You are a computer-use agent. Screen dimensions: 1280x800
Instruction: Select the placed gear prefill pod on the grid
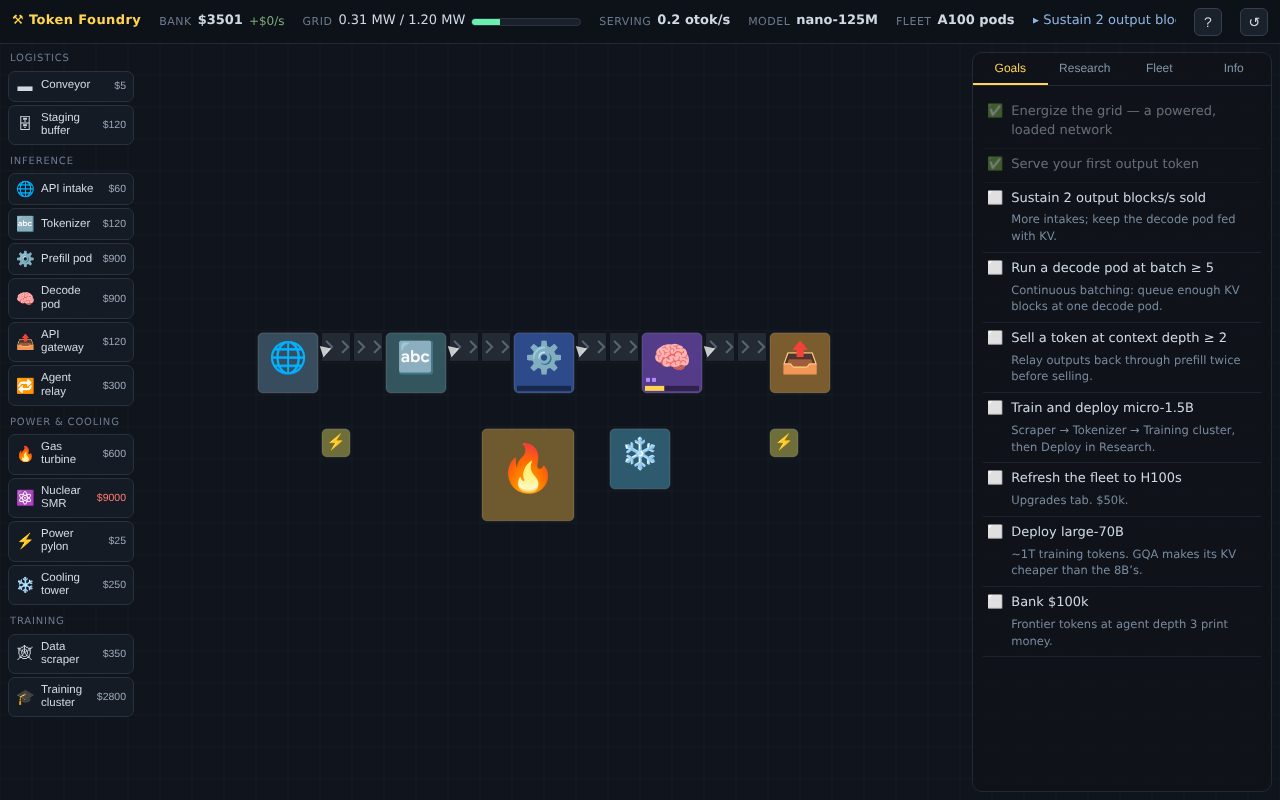pos(544,363)
